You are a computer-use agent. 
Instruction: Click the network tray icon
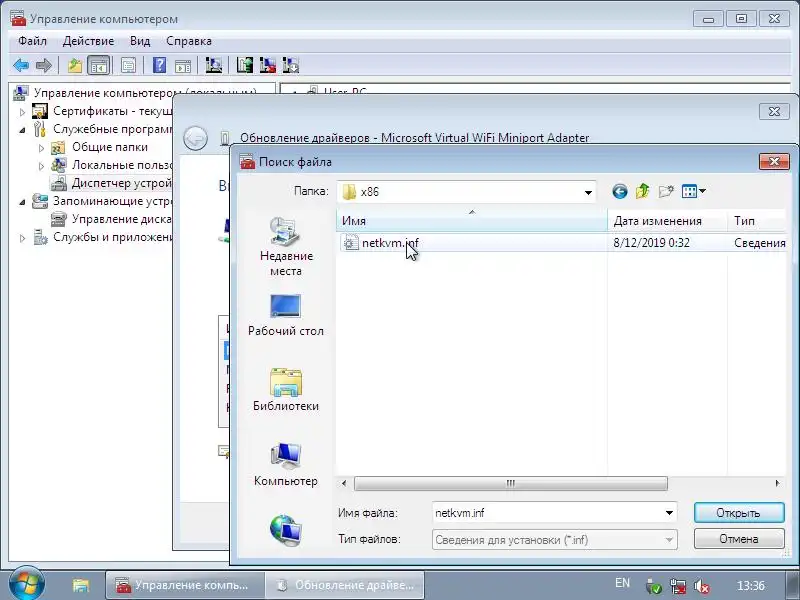pyautogui.click(x=678, y=586)
